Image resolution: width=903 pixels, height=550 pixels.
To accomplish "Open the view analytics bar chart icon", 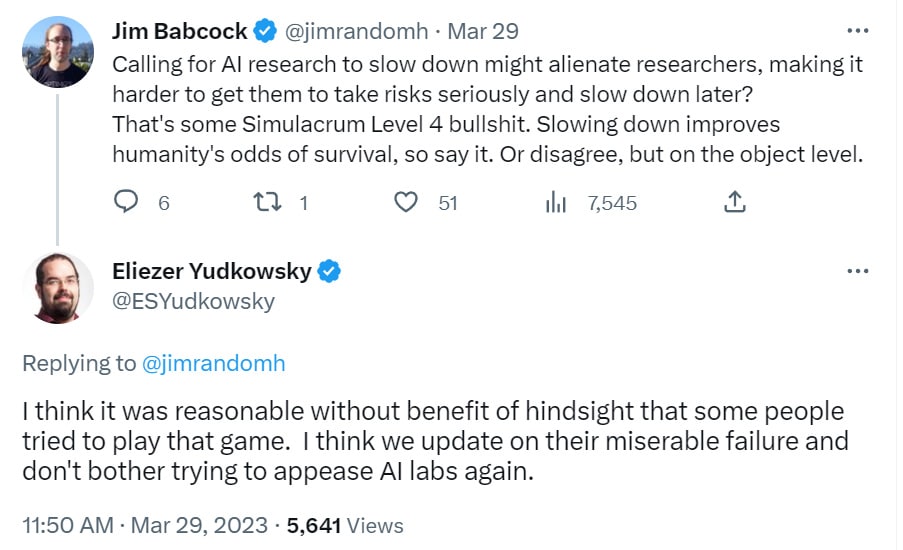I will (556, 203).
